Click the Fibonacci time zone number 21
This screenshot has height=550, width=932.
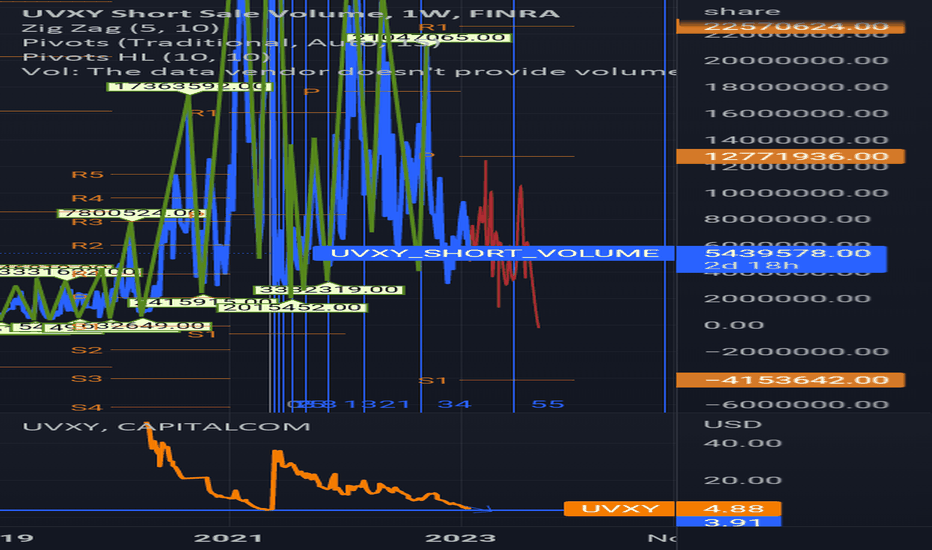tap(393, 404)
